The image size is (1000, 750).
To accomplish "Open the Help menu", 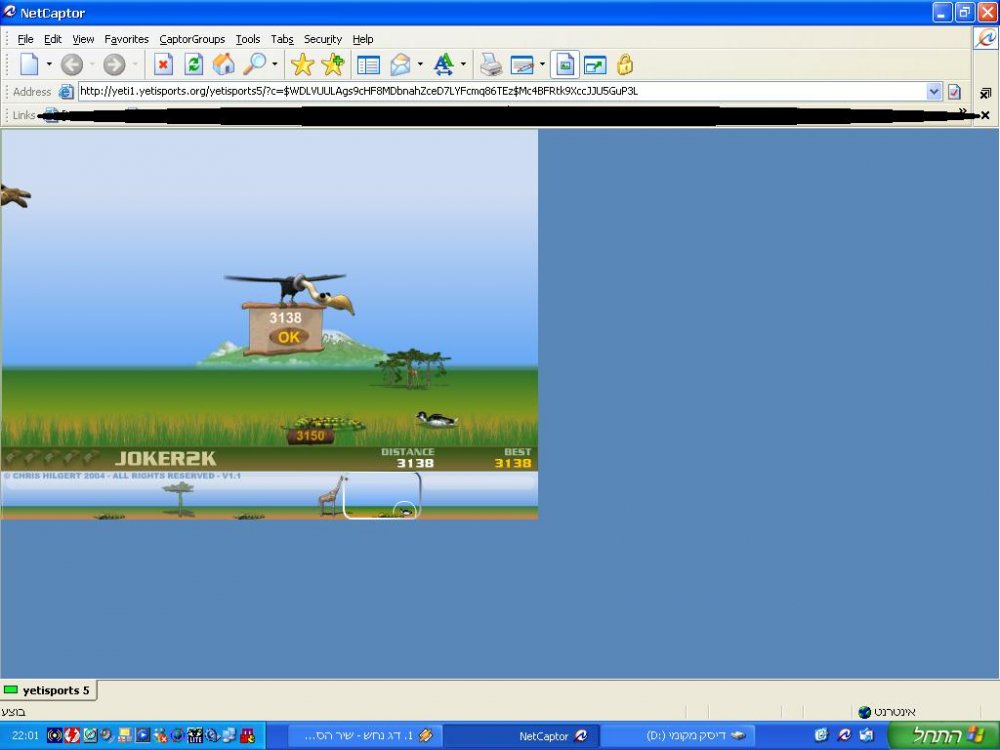I will 363,40.
